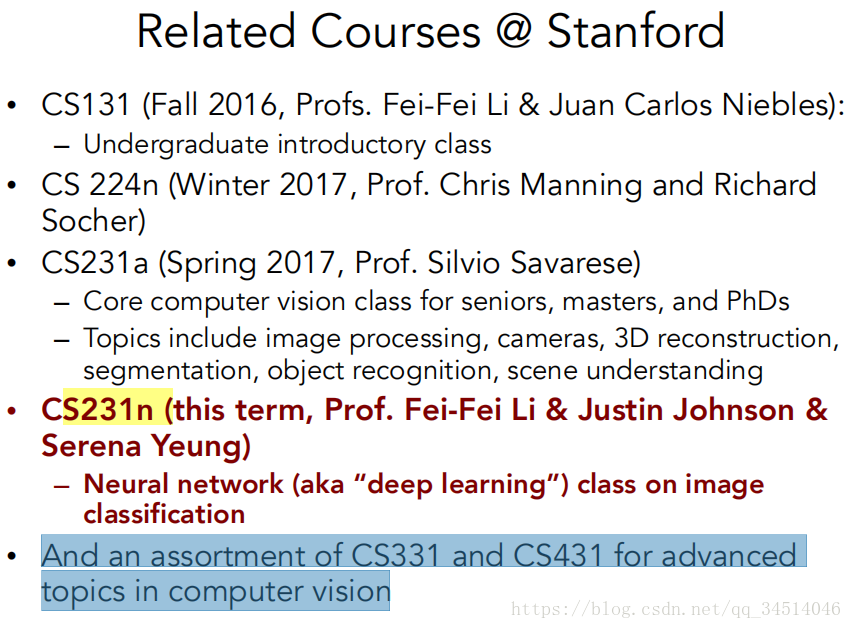Click Core computer vision class sub-bullet
This screenshot has width=852, height=629.
436,301
